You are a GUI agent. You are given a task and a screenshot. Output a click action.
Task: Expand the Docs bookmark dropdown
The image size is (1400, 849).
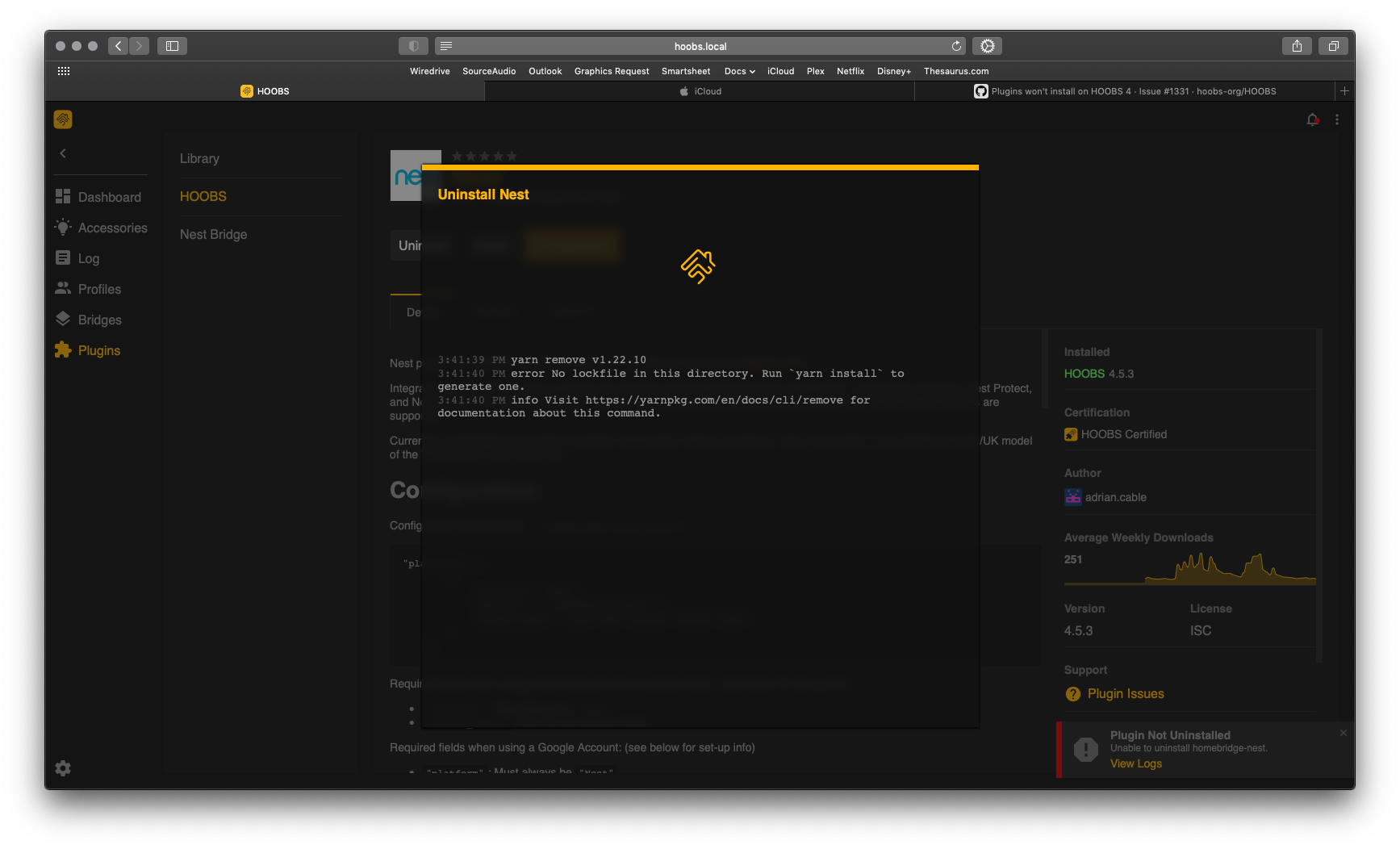pyautogui.click(x=738, y=71)
